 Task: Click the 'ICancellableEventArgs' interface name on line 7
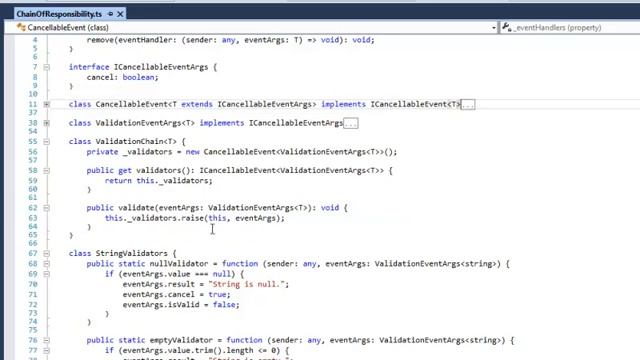[161, 67]
